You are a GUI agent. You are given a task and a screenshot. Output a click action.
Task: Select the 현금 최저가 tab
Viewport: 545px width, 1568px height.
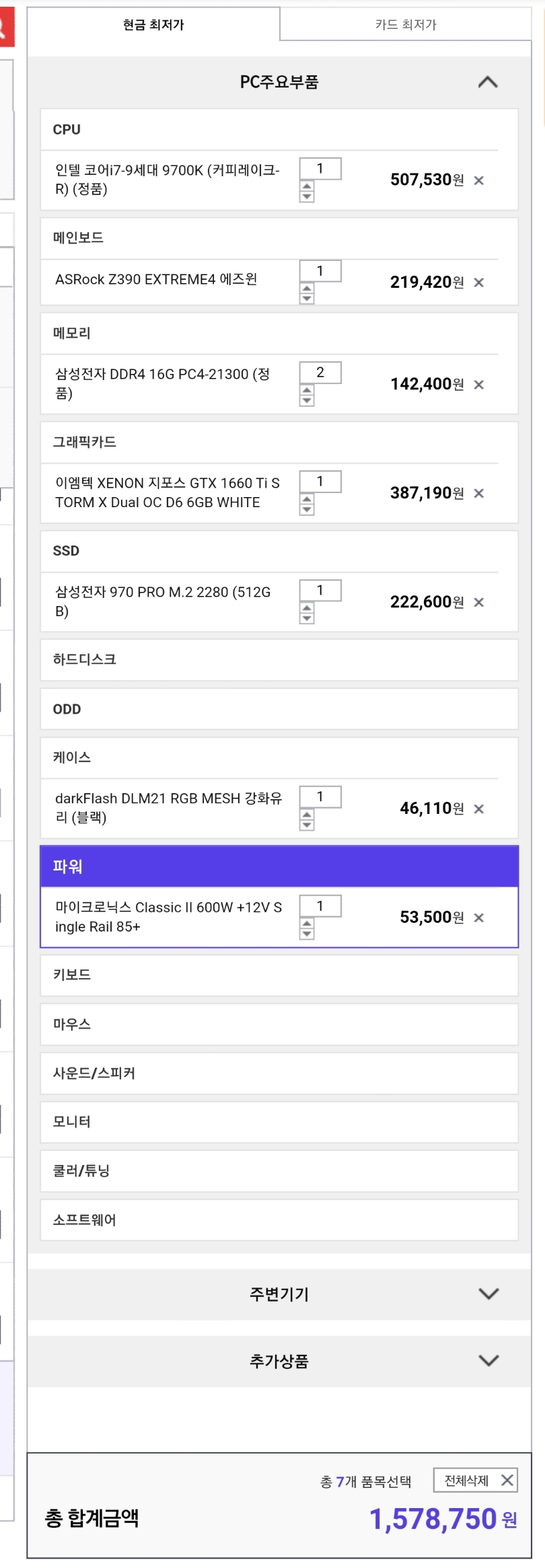(x=153, y=25)
